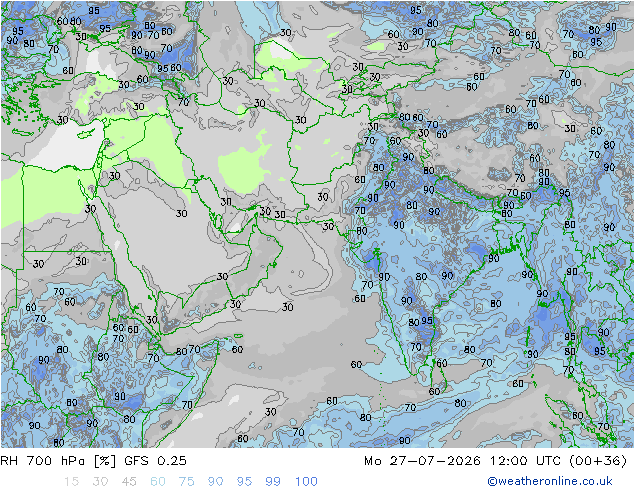Screen dimensions: 634x490
Task: Select legend value 45 in the scale
Action: (x=129, y=482)
